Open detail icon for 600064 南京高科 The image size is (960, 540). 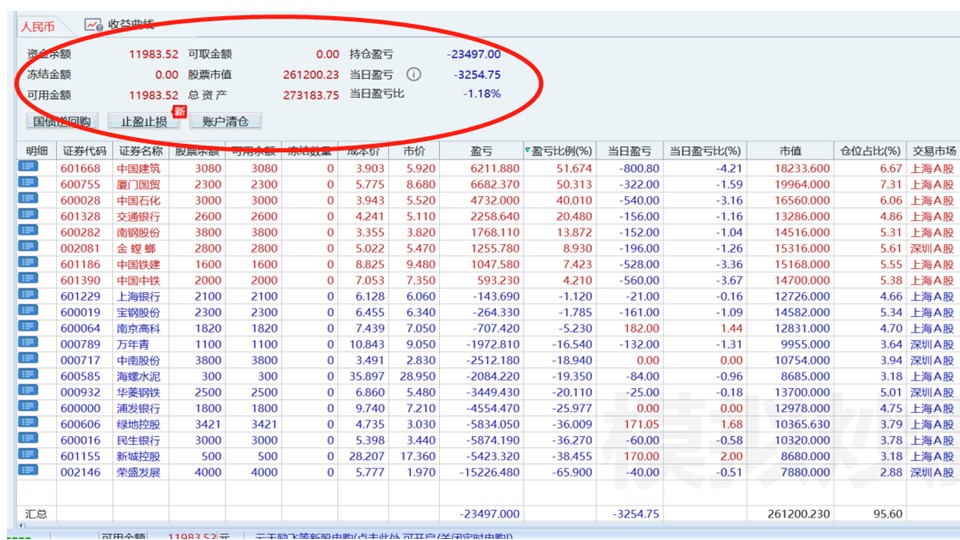[28, 326]
